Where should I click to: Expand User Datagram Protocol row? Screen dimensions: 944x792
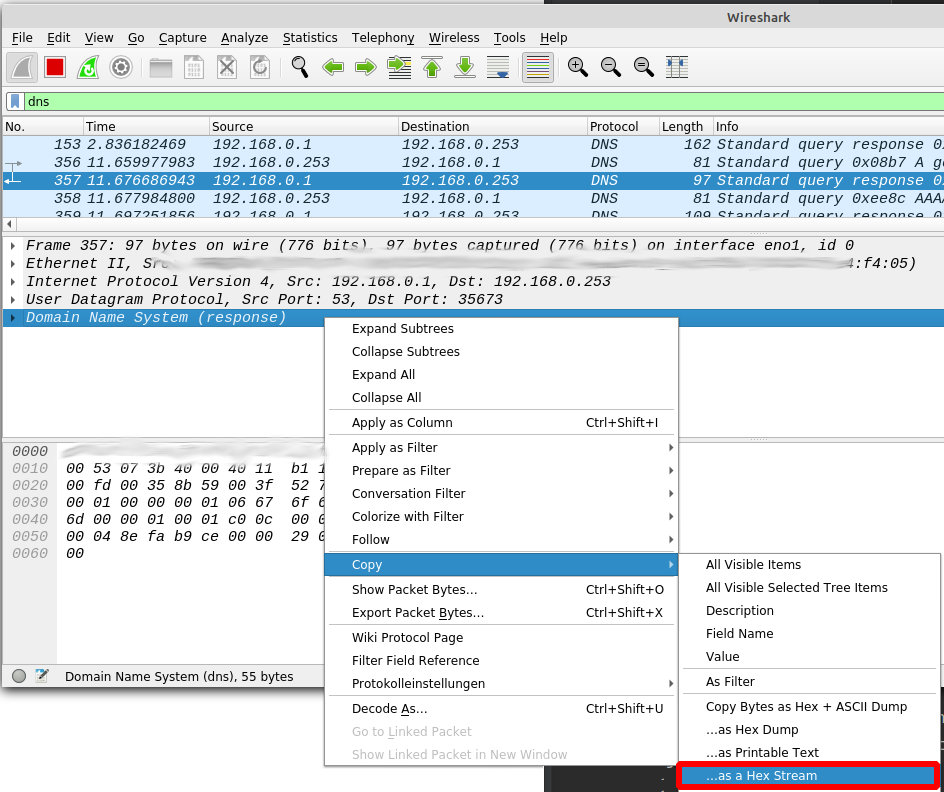point(13,300)
